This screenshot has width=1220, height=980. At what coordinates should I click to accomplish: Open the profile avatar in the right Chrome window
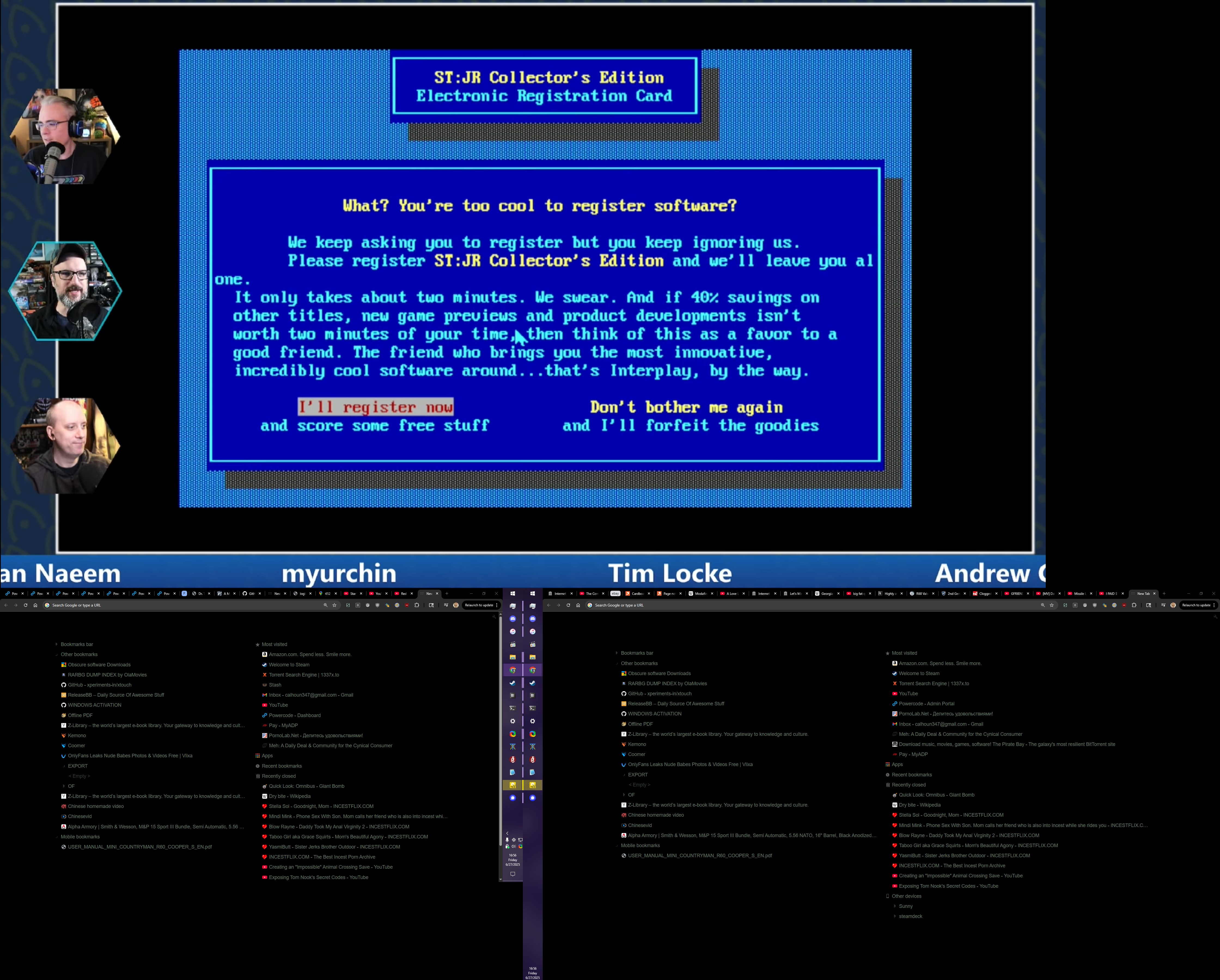pos(1173,605)
